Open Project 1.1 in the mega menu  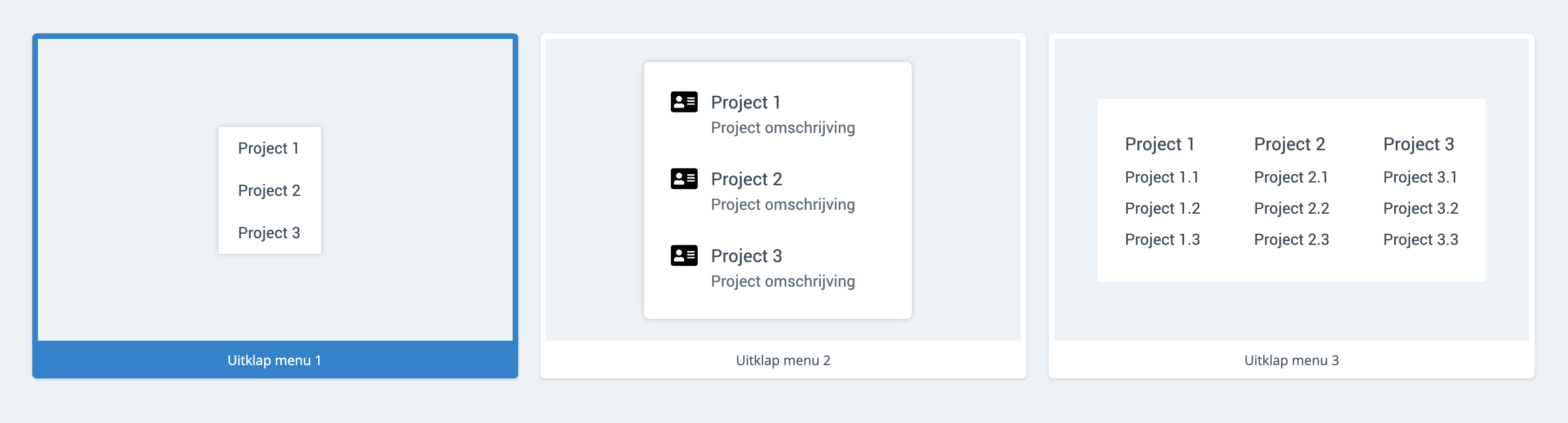tap(1161, 178)
